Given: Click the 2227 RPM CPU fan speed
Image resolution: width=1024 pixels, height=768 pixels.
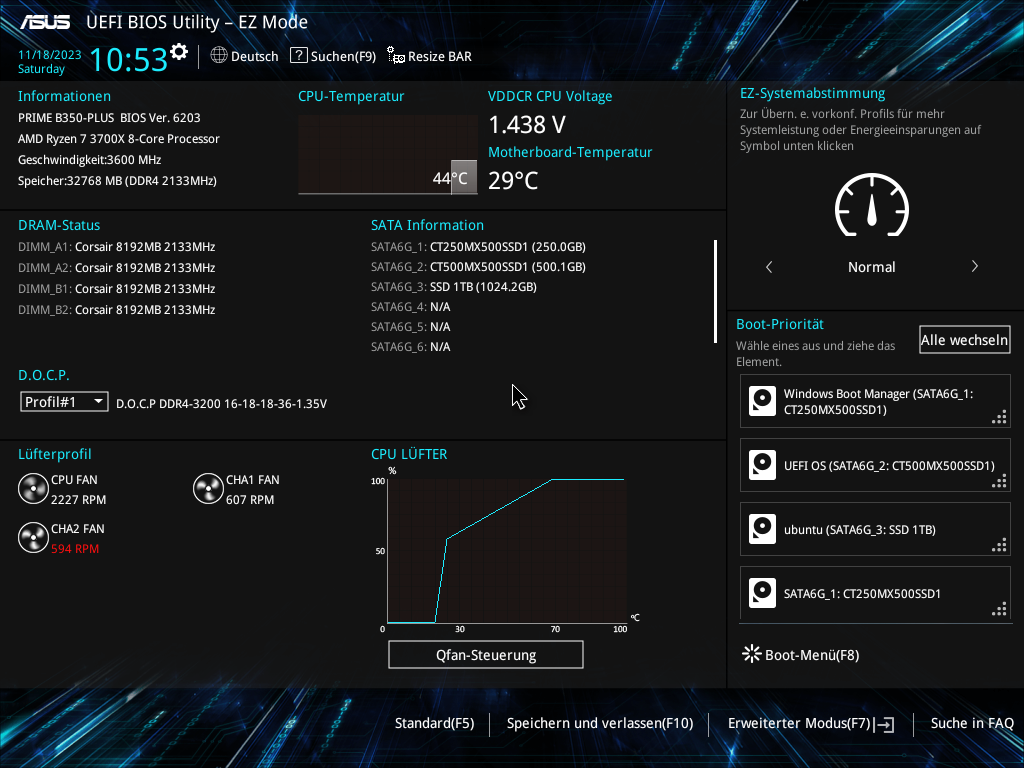Looking at the screenshot, I should [78, 500].
